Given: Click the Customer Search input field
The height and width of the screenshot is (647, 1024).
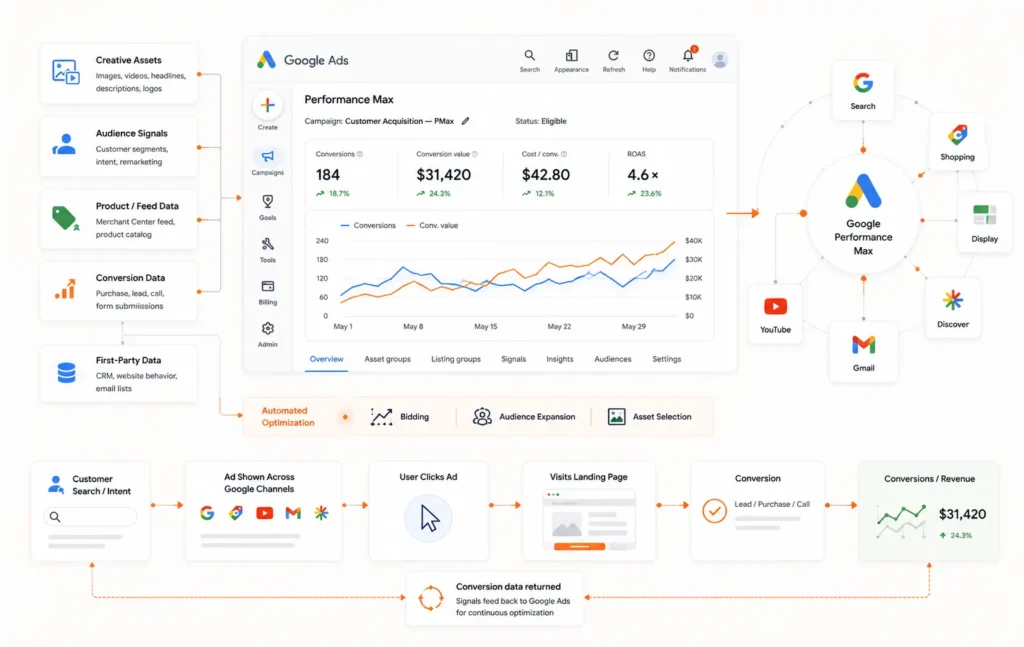Looking at the screenshot, I should point(90,516).
